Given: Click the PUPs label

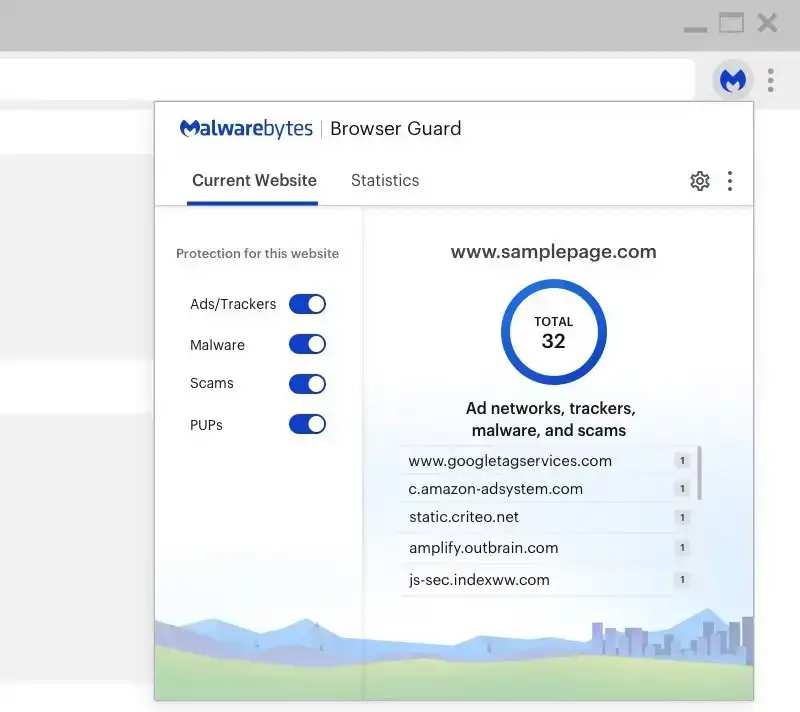Looking at the screenshot, I should [x=206, y=425].
